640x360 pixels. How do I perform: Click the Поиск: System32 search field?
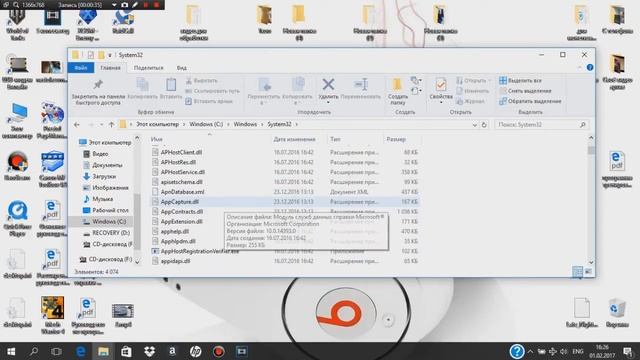coord(542,124)
